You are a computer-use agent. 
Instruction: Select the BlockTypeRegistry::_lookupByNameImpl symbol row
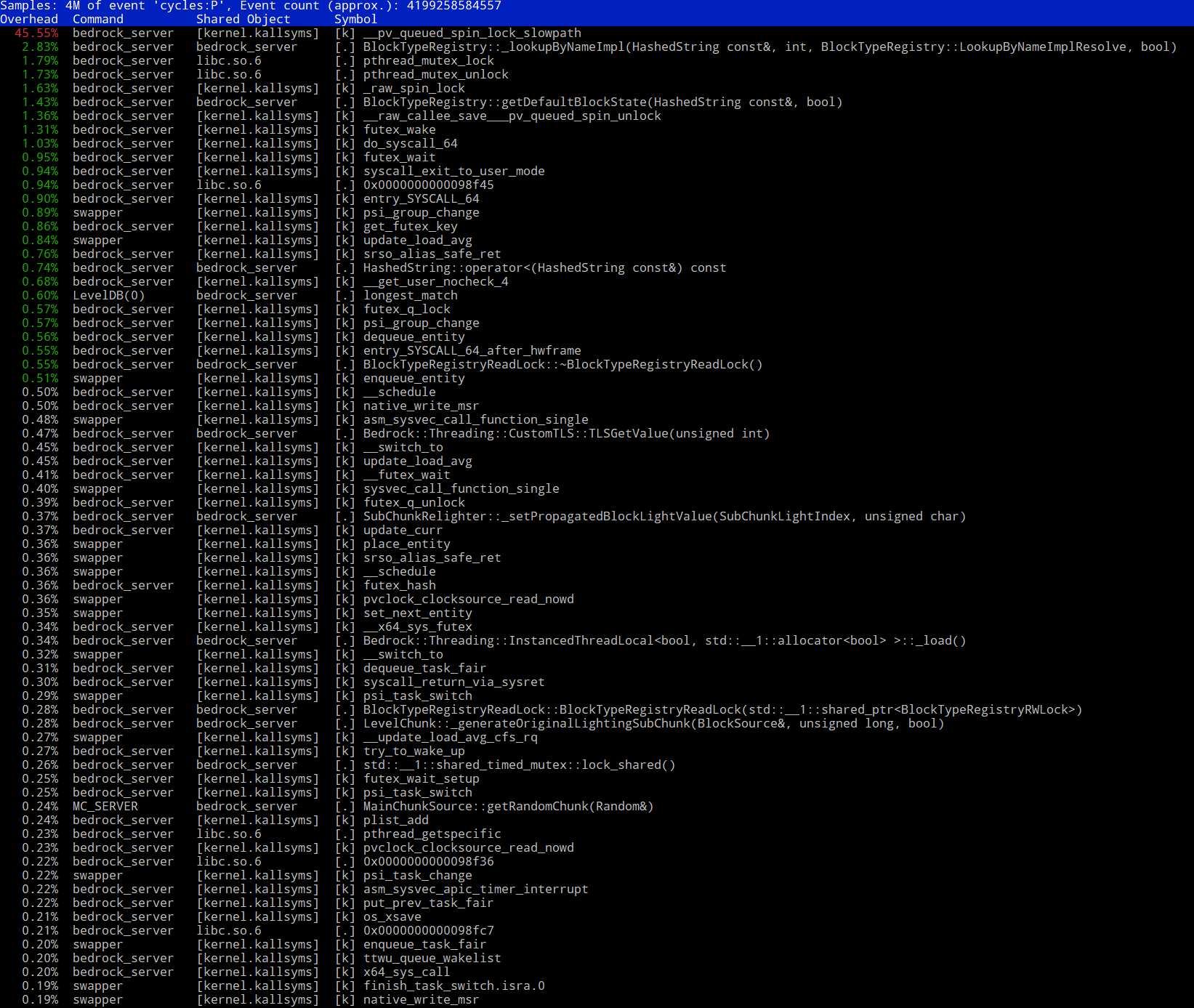[x=770, y=47]
